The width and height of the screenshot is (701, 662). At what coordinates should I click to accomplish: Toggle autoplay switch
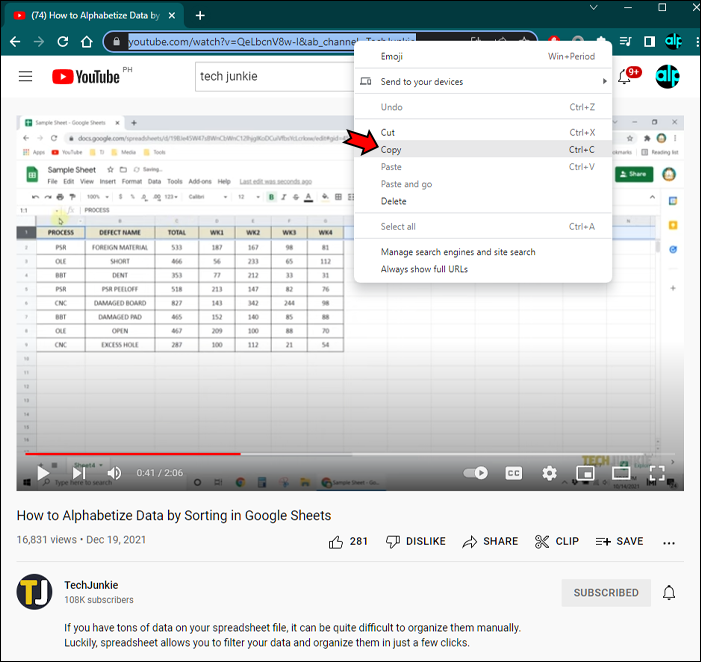click(476, 472)
